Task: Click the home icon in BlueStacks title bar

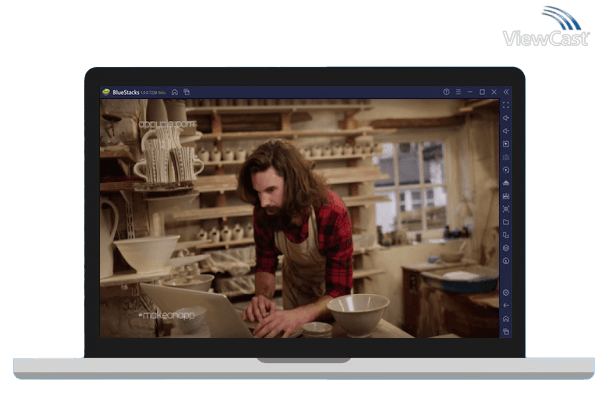Action: click(175, 92)
